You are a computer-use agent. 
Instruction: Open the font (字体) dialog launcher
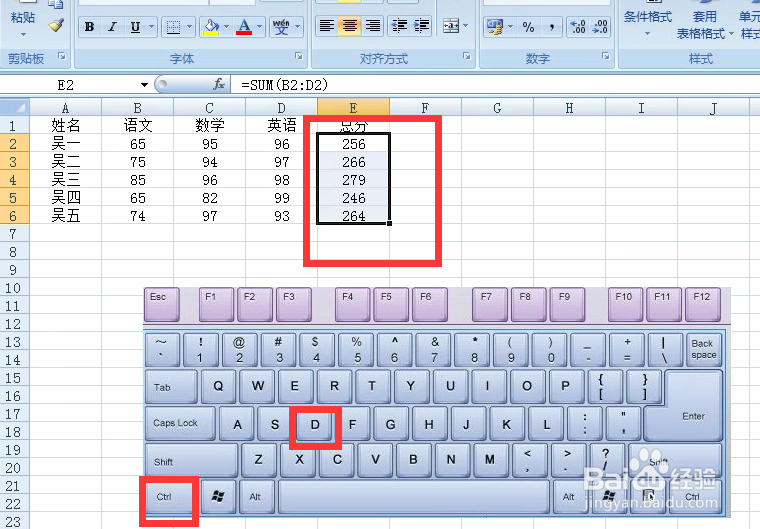[x=299, y=56]
